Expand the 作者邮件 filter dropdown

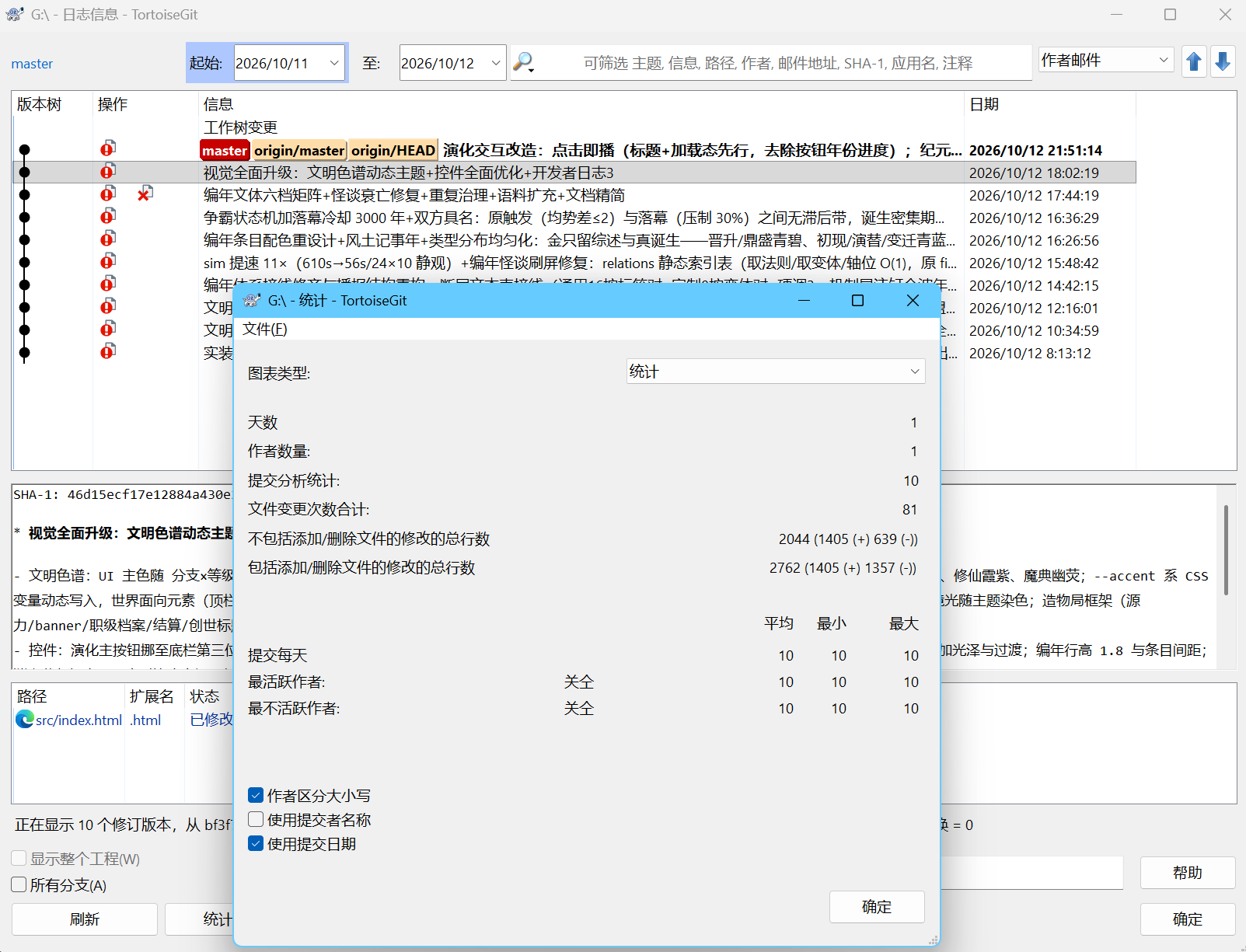pos(1164,60)
